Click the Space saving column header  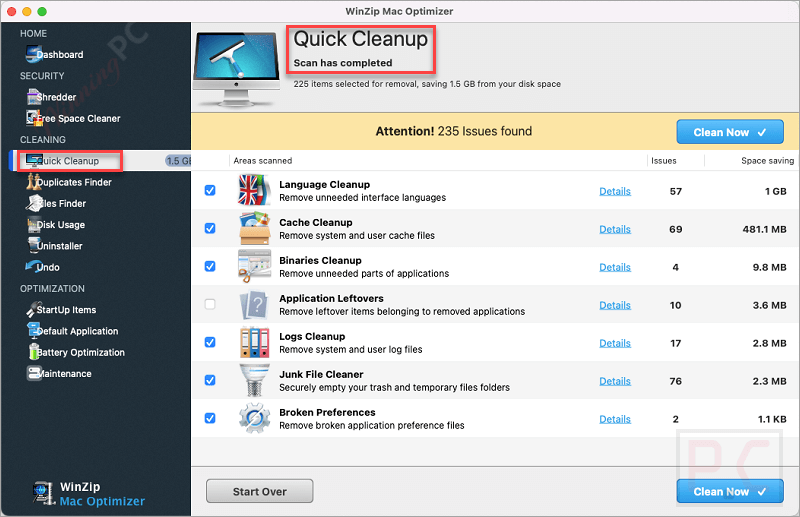(767, 160)
